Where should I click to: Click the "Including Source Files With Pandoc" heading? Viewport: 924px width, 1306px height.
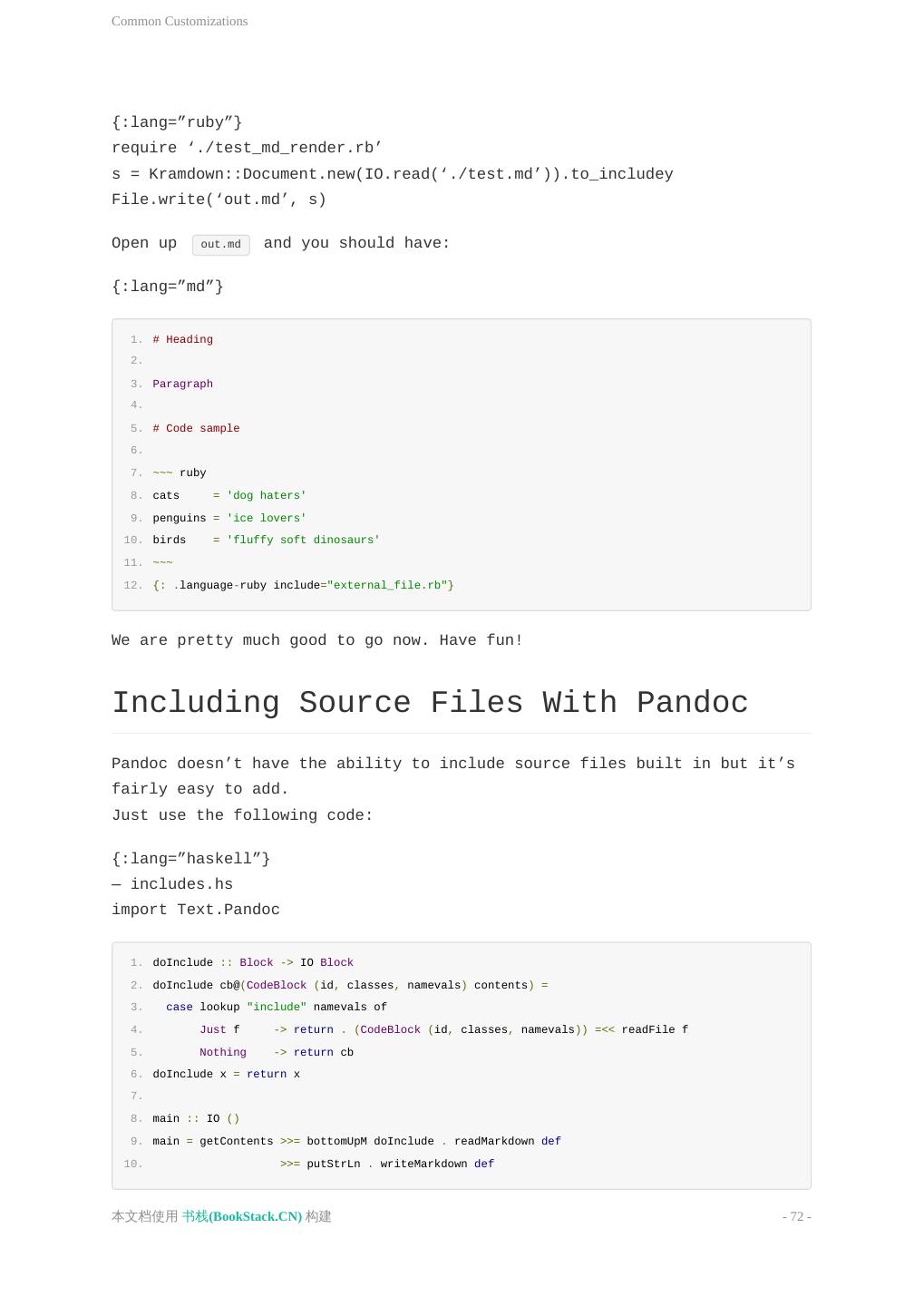(x=430, y=703)
